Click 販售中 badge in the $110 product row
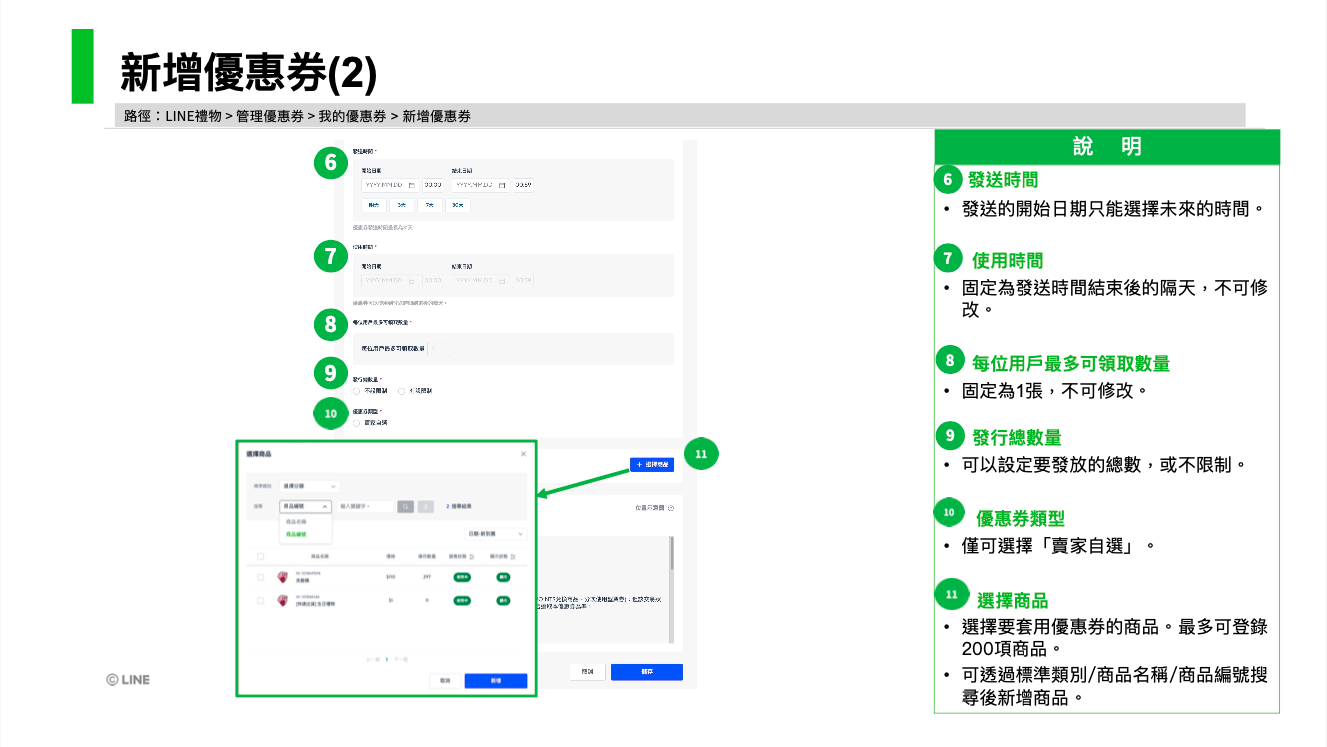1327x747 pixels. point(462,577)
